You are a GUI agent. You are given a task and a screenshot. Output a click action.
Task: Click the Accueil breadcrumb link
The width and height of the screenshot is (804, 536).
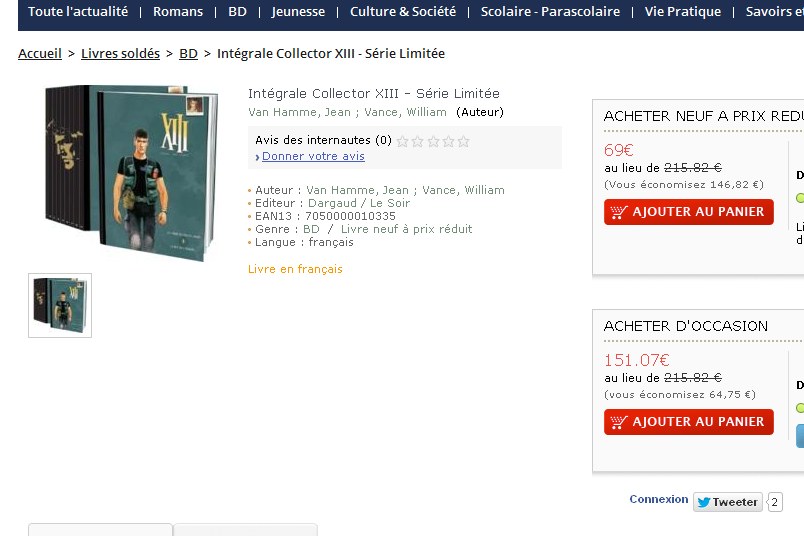tap(40, 53)
